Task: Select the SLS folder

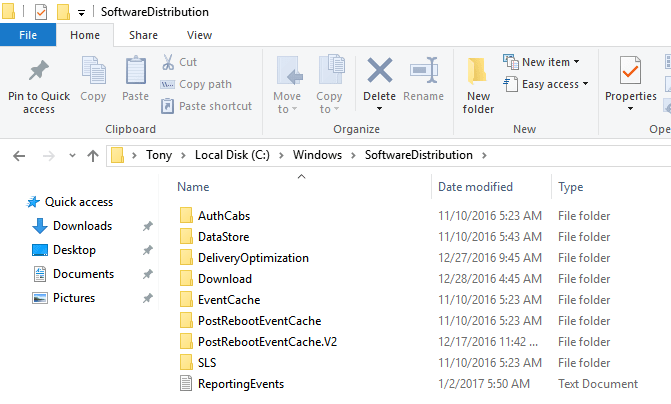Action: (207, 362)
